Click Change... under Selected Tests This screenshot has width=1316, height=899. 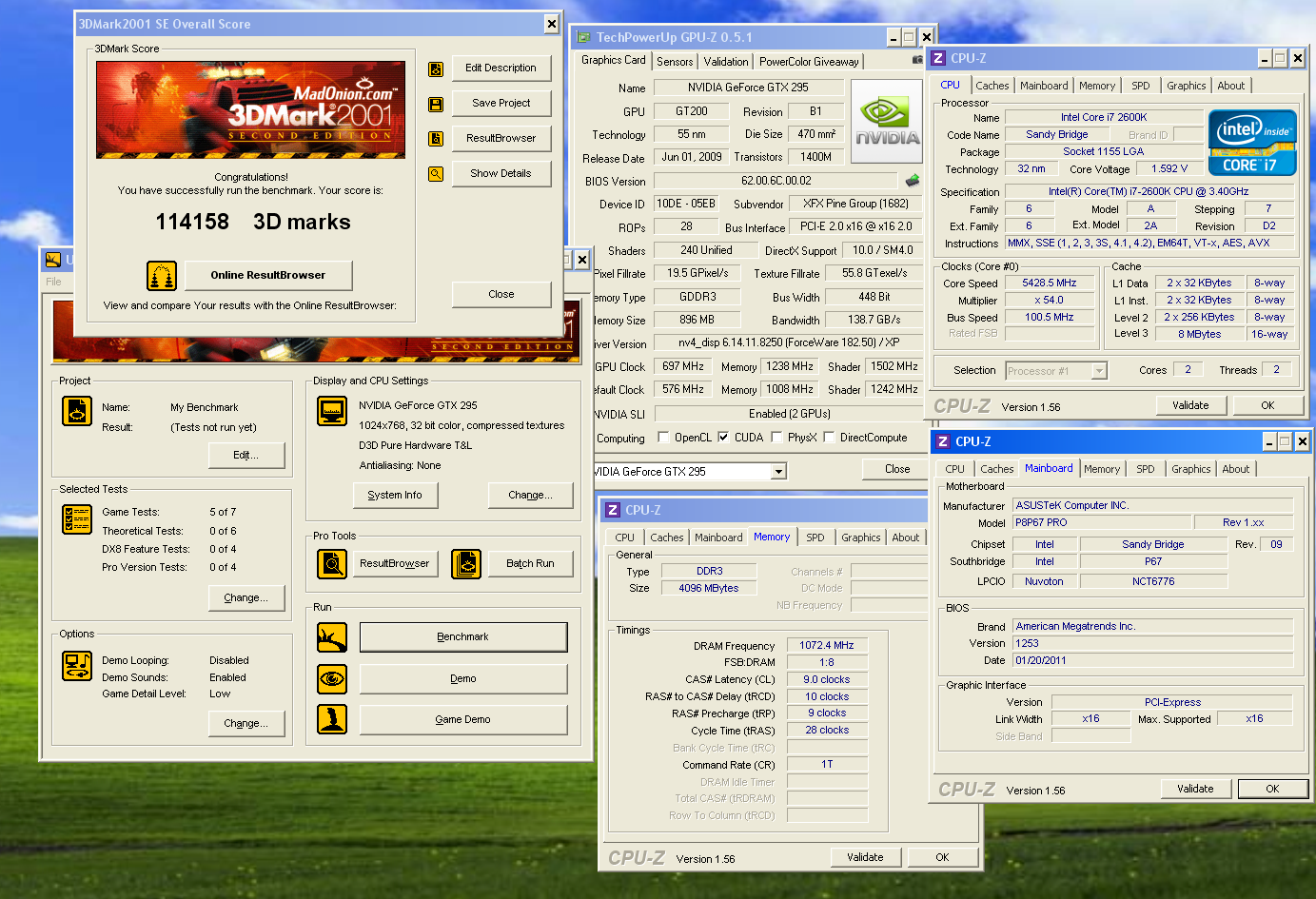246,598
